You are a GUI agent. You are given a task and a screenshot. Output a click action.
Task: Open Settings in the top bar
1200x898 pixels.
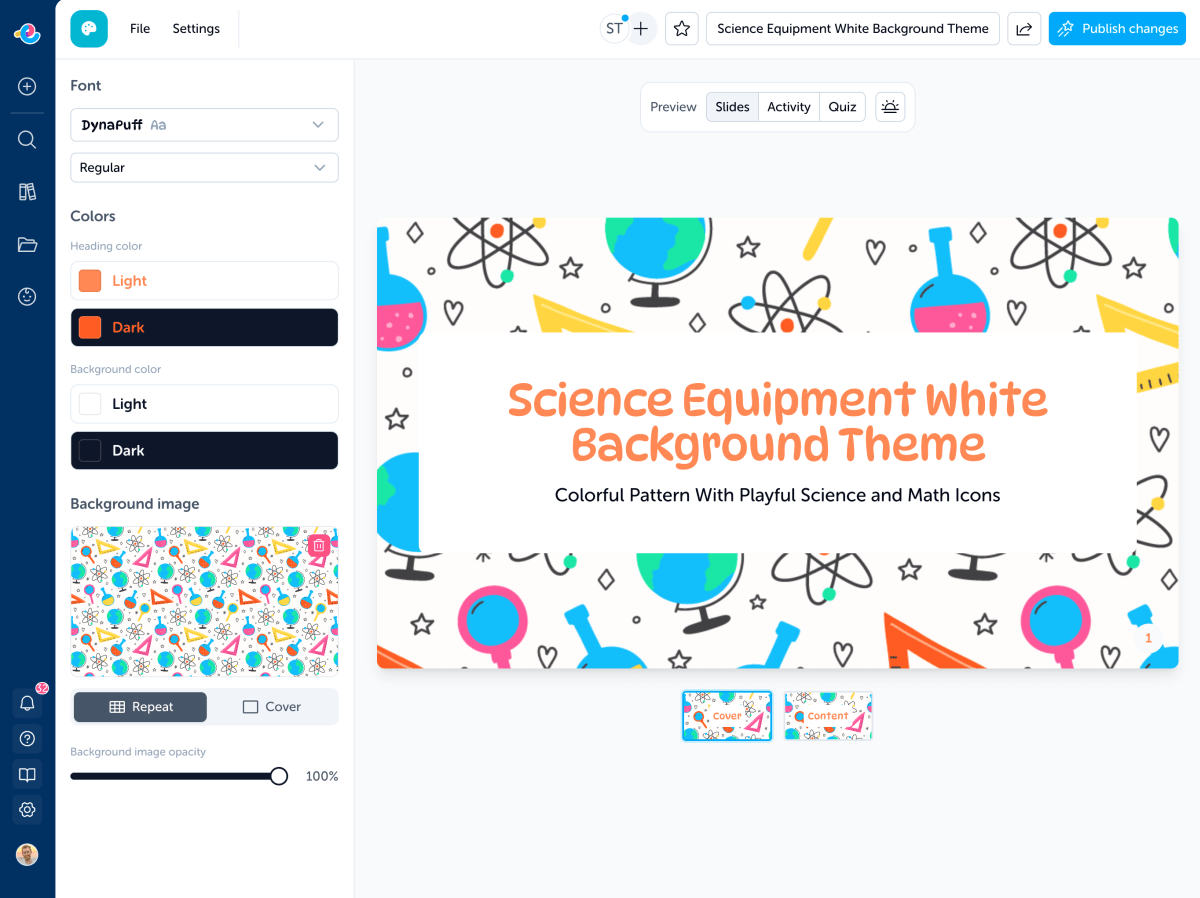coord(196,29)
